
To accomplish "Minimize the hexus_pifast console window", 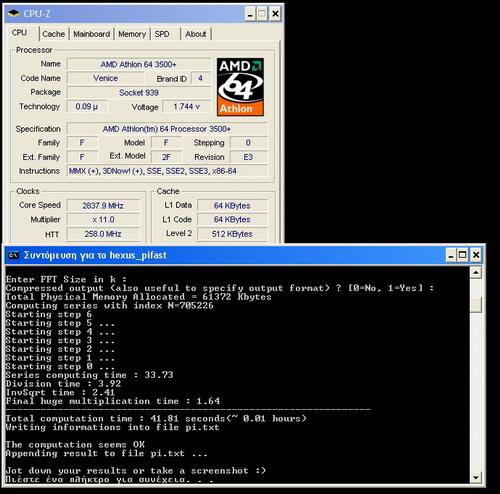I will [451, 255].
